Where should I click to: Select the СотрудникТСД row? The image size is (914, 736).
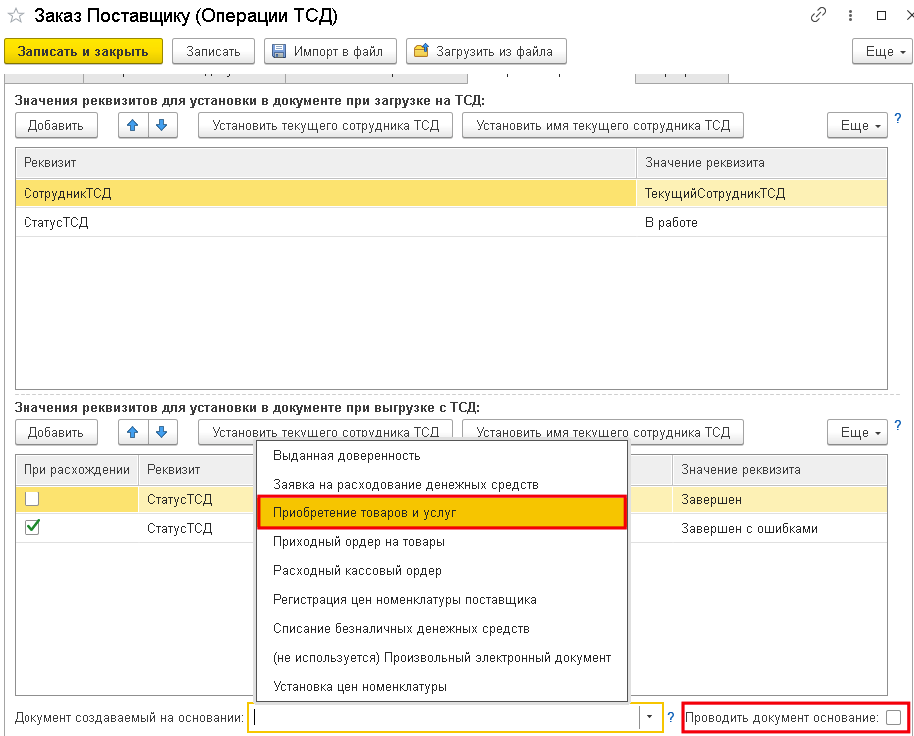(451, 193)
